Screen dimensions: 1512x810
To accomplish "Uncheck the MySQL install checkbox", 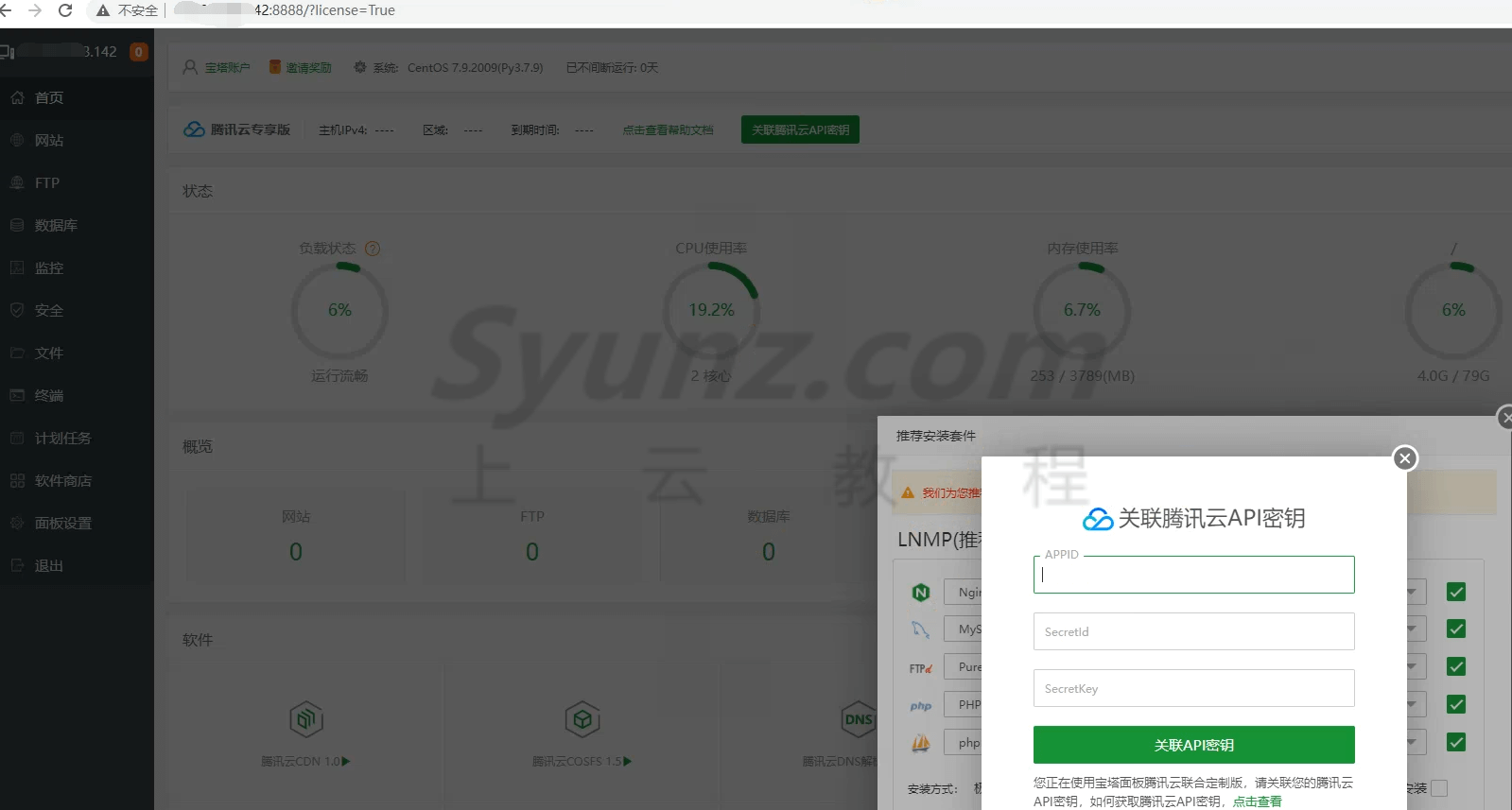I will pyautogui.click(x=1456, y=629).
